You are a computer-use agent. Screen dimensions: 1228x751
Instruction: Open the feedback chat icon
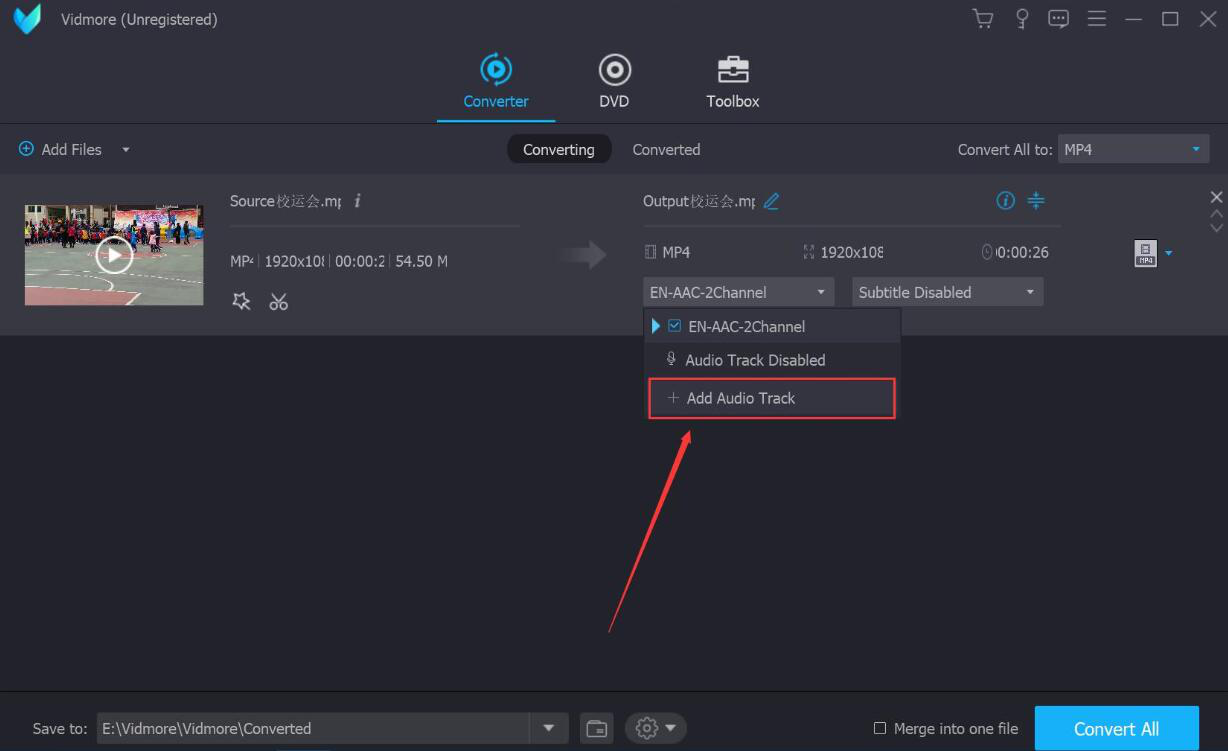coord(1059,19)
